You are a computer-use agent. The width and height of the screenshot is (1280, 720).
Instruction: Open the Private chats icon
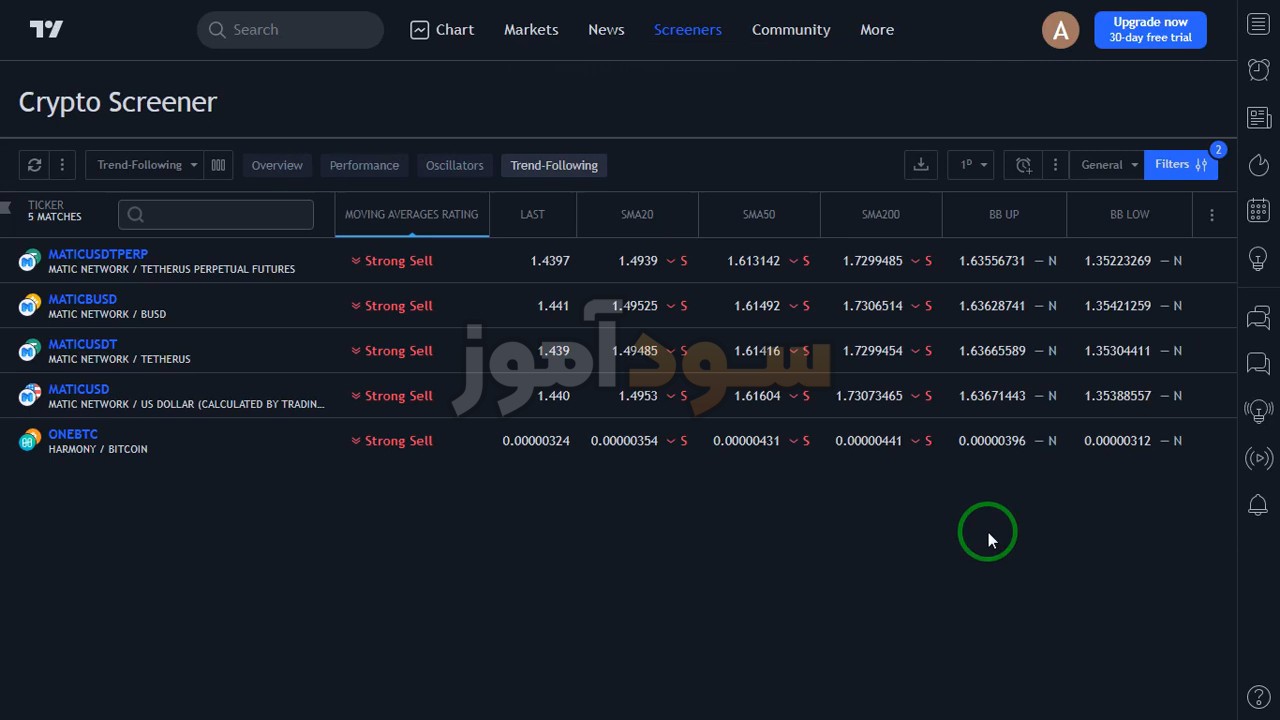[x=1258, y=363]
